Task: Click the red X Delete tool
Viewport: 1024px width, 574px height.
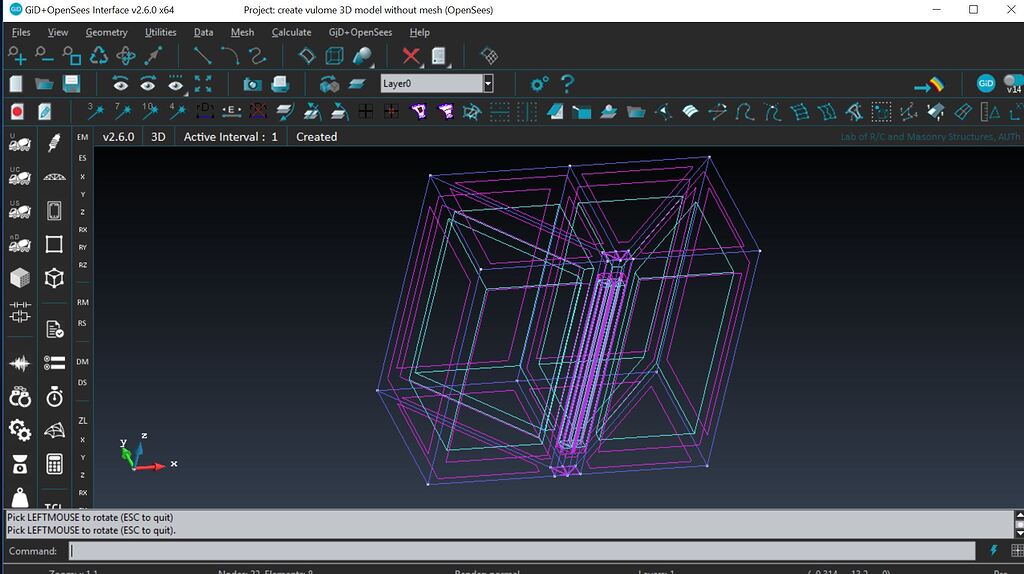Action: (411, 56)
